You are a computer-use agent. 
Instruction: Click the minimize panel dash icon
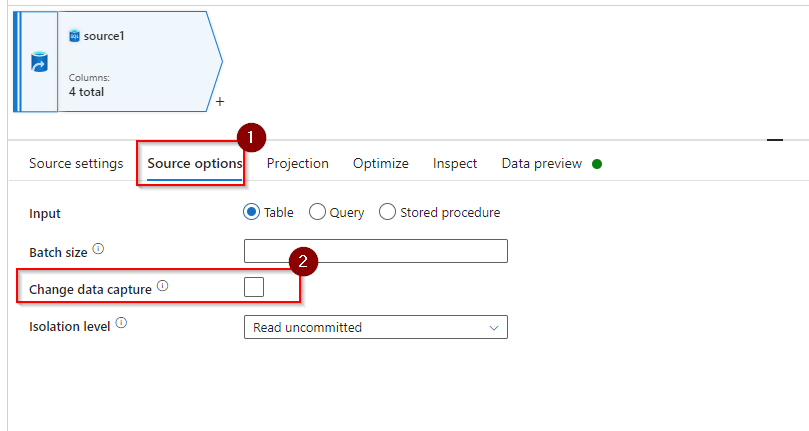[774, 139]
